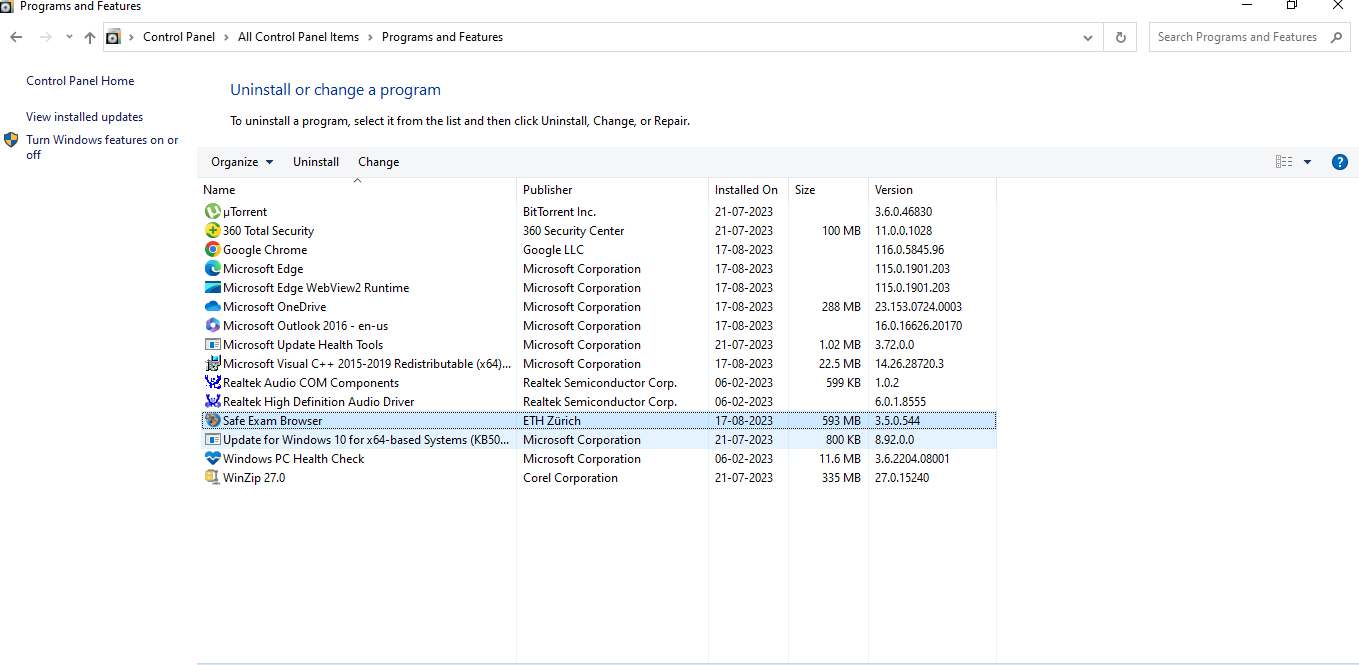Click the search magnifier icon
Screen dimensions: 1359x665
(1337, 37)
